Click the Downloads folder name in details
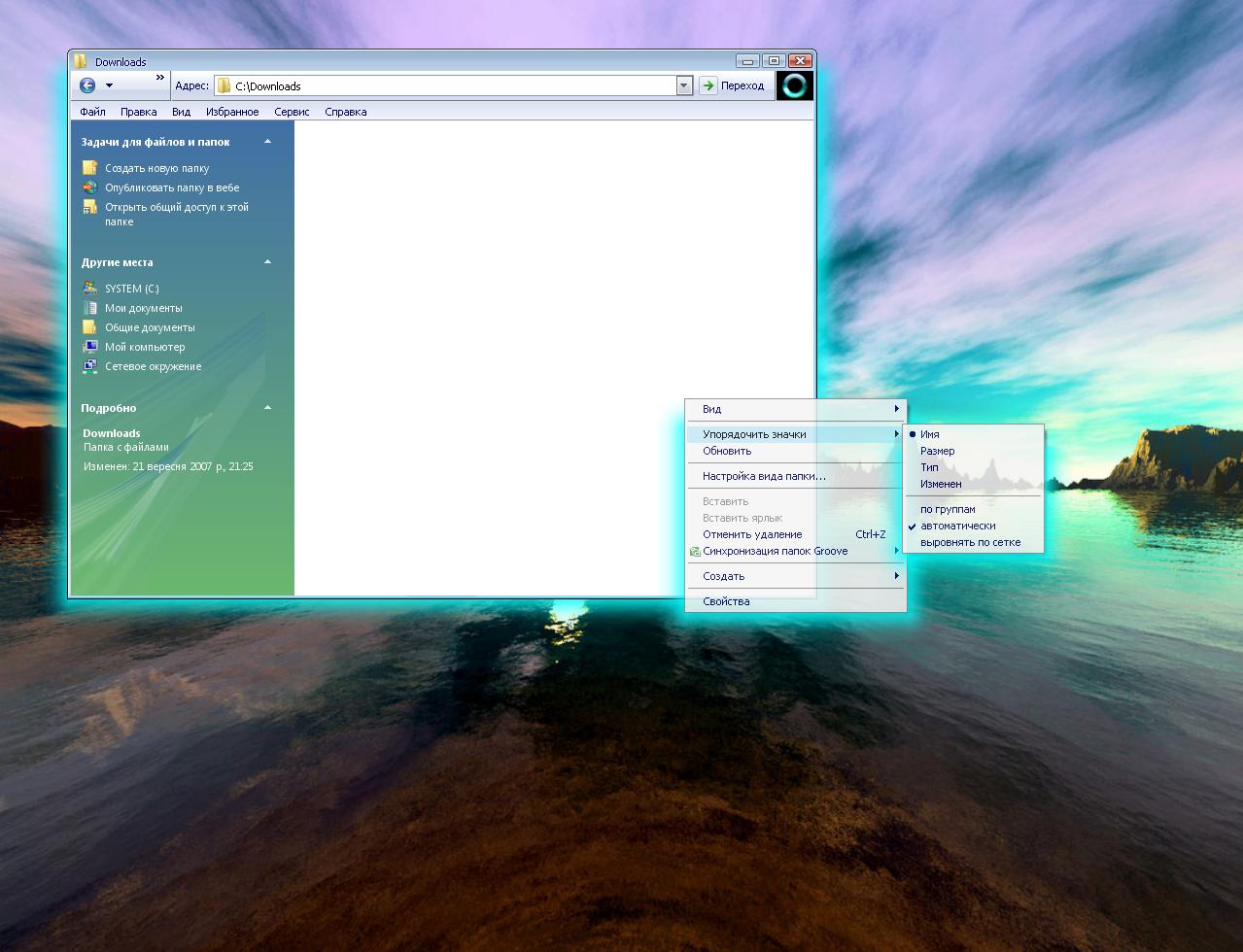 click(112, 433)
